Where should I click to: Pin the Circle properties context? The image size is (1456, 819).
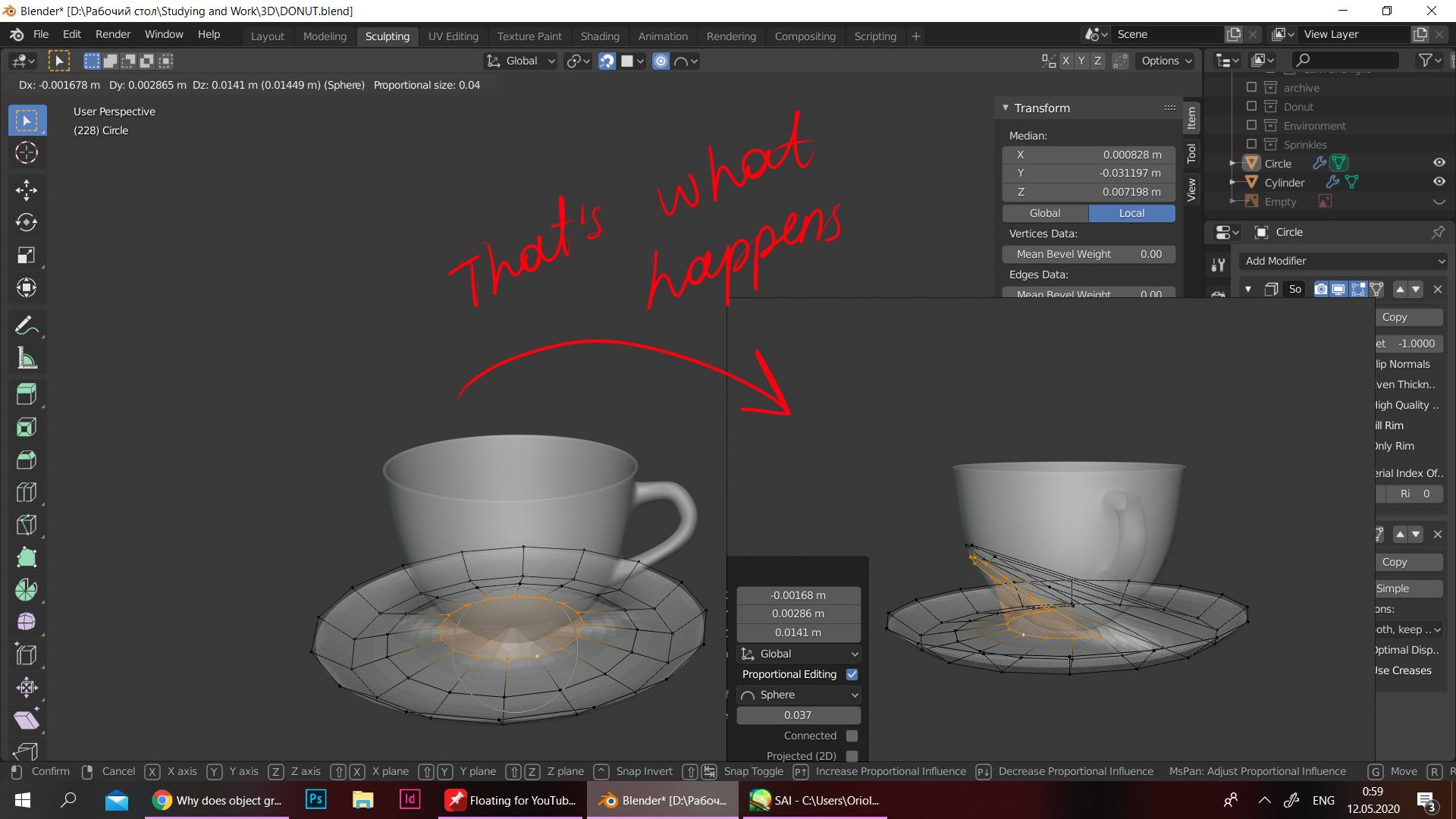point(1438,232)
